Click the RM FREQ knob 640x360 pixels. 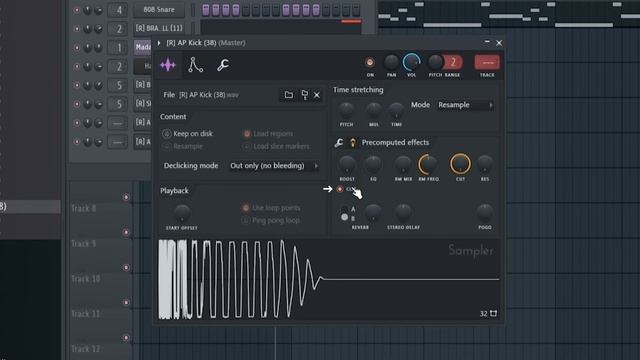click(x=428, y=164)
